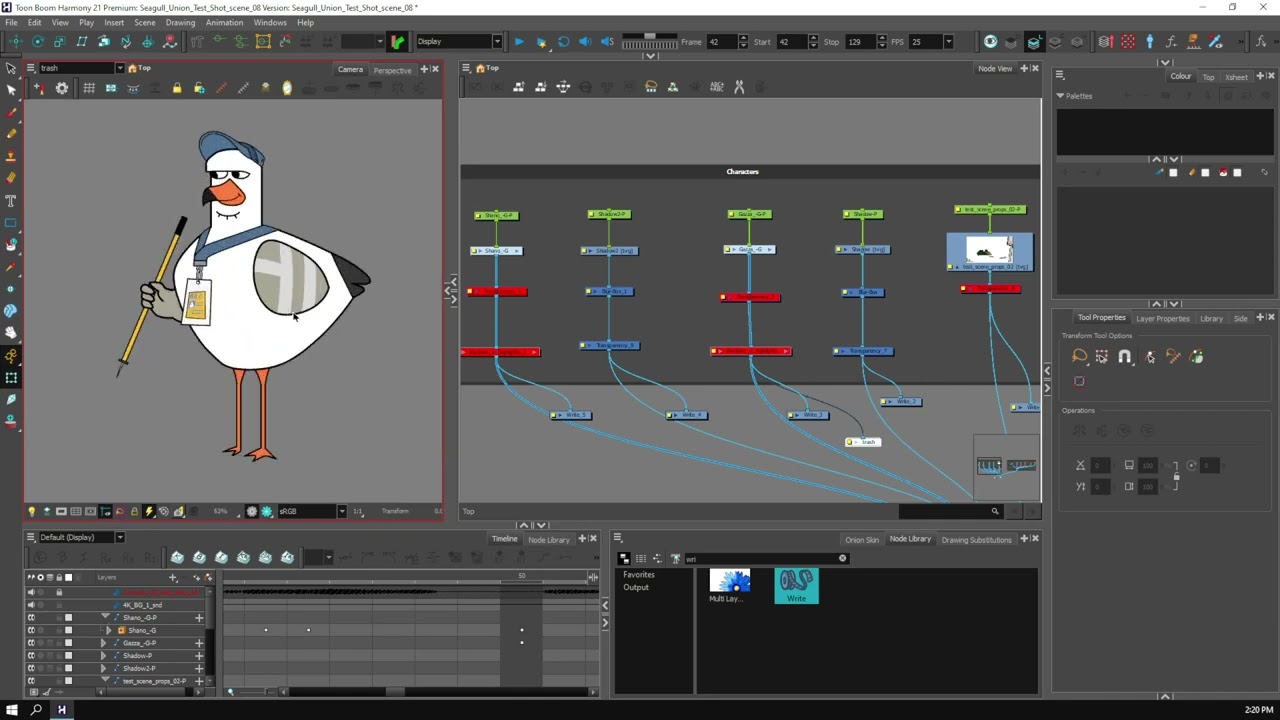Click the green arrow icon beside Display dropdown
The width and height of the screenshot is (1280, 720).
pyautogui.click(x=398, y=42)
